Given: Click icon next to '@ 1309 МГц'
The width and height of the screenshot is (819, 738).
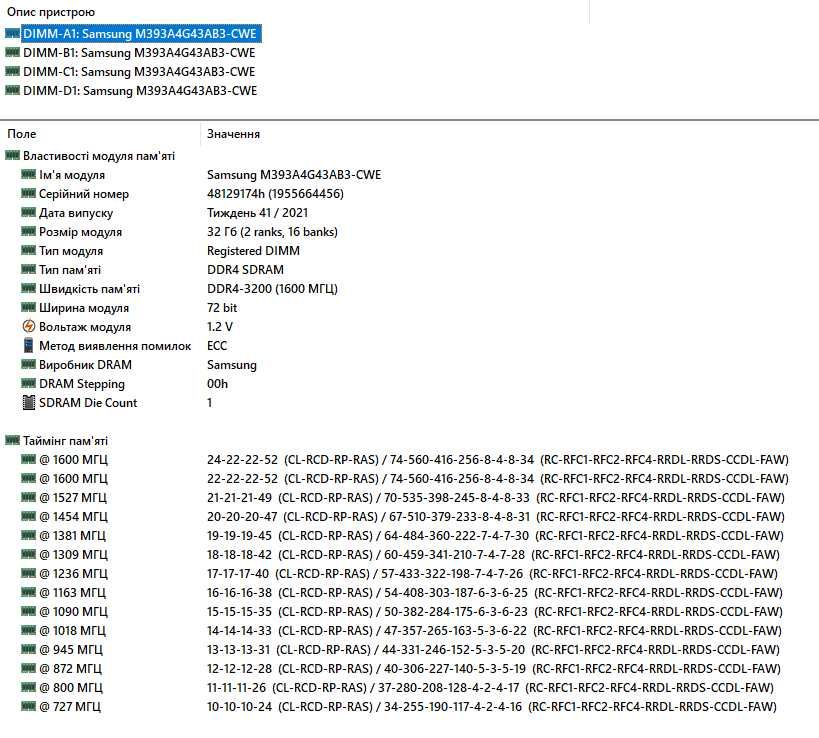Looking at the screenshot, I should [28, 554].
